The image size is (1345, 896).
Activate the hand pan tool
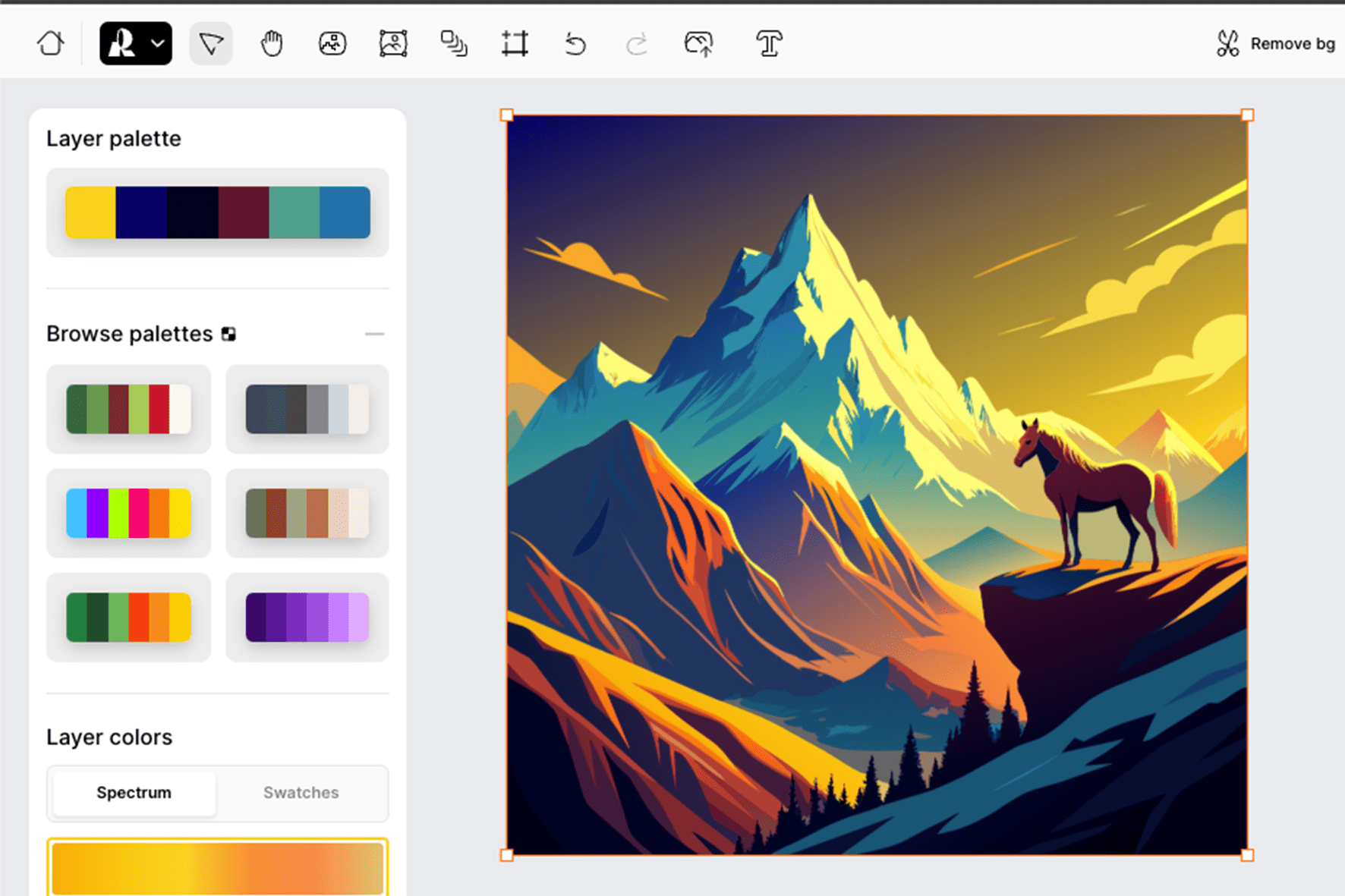271,43
